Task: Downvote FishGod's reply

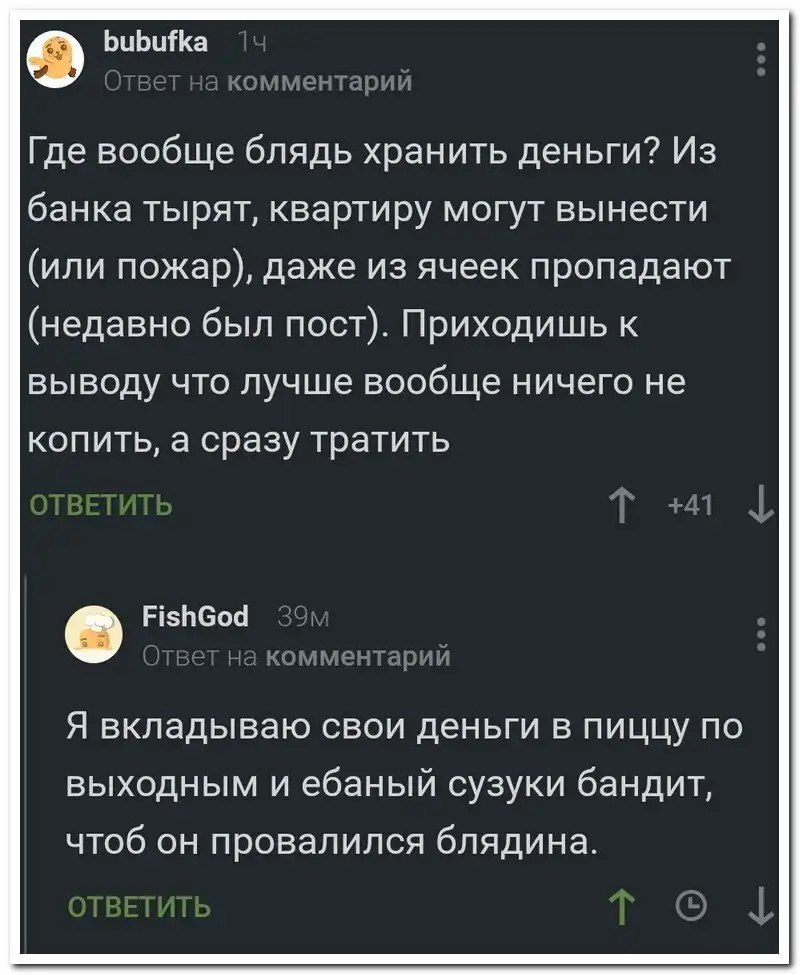Action: click(x=761, y=906)
